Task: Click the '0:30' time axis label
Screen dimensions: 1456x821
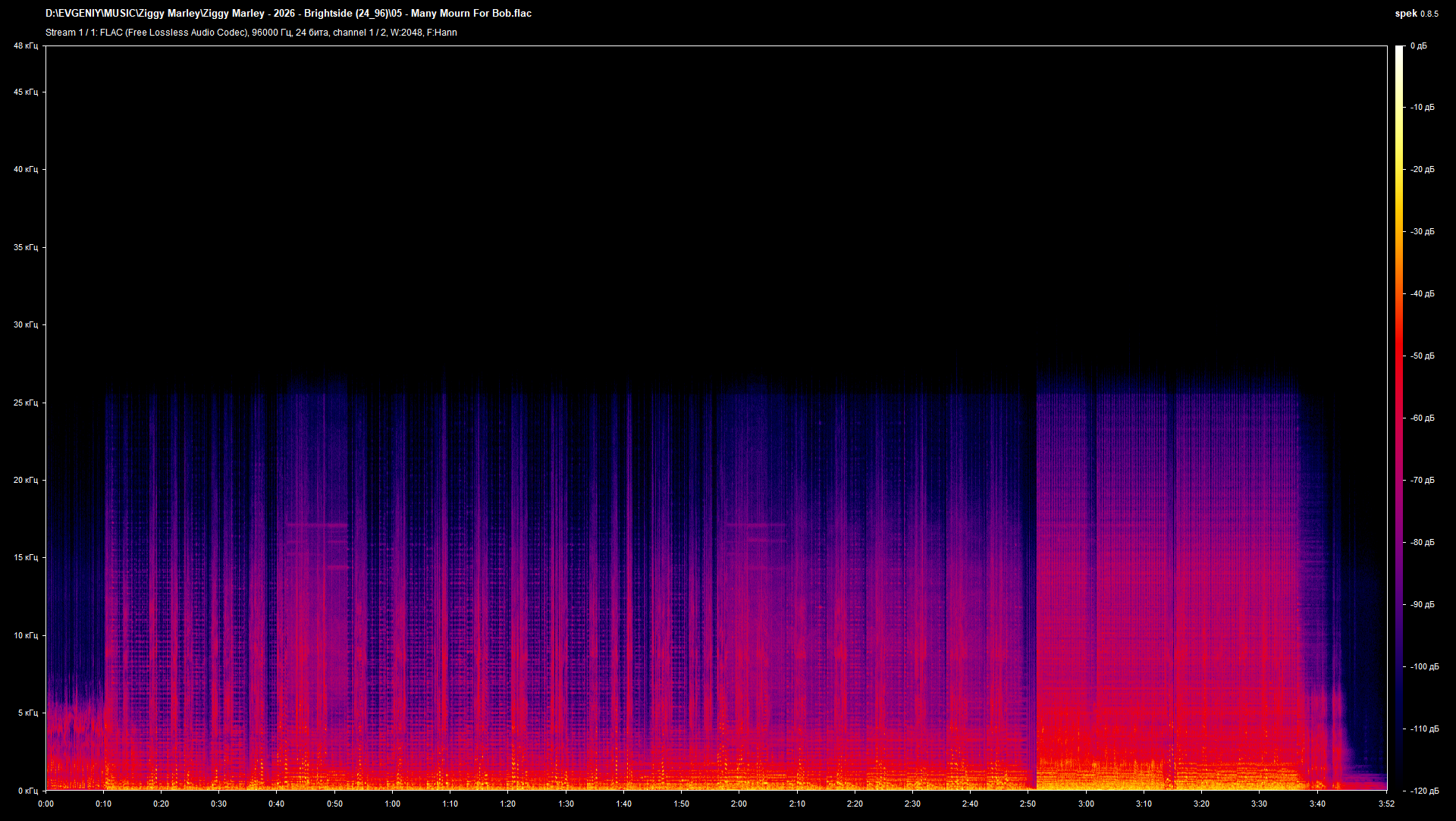Action: [x=218, y=804]
